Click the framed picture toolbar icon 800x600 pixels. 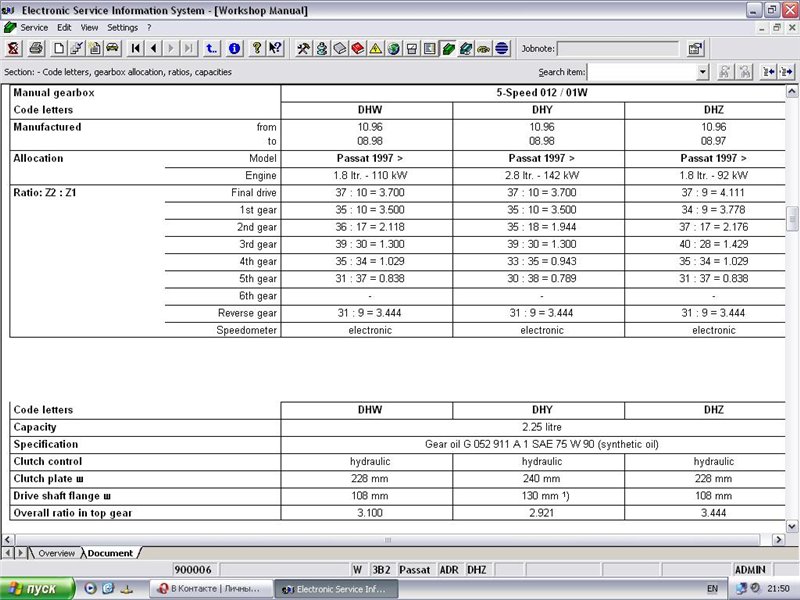[430, 48]
